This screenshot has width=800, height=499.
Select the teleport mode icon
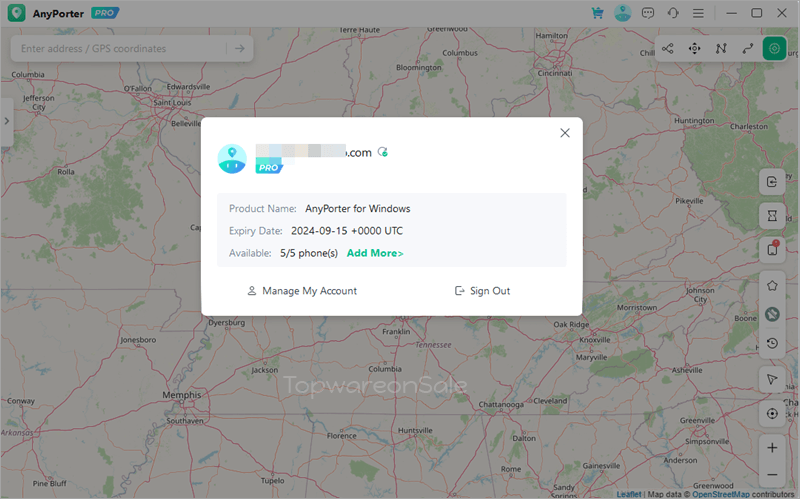coord(668,48)
